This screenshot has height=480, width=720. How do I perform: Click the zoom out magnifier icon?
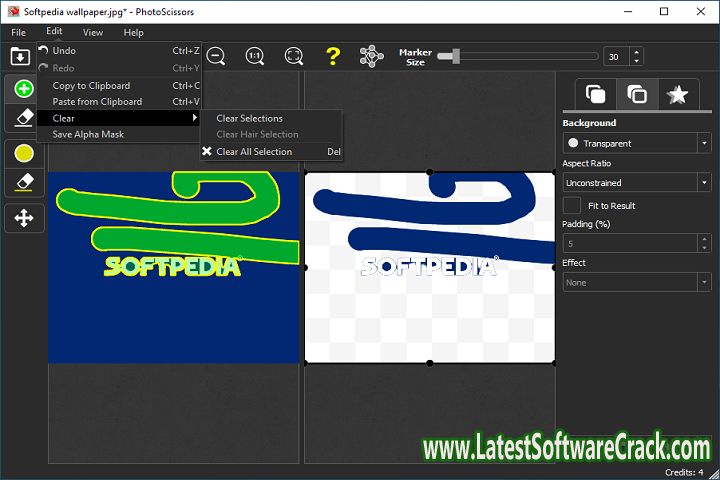tap(216, 57)
